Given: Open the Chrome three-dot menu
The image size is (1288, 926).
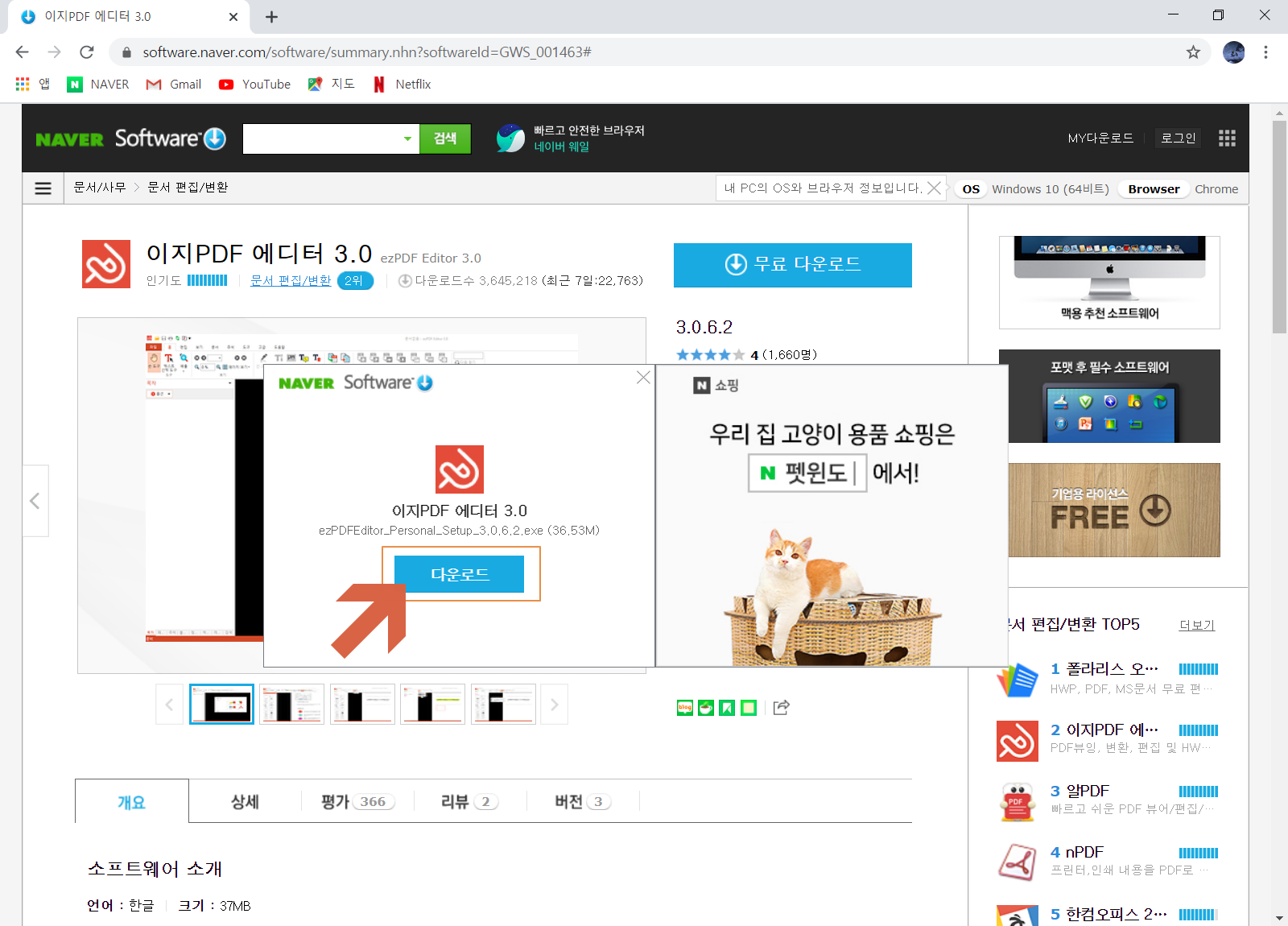Looking at the screenshot, I should (x=1265, y=52).
